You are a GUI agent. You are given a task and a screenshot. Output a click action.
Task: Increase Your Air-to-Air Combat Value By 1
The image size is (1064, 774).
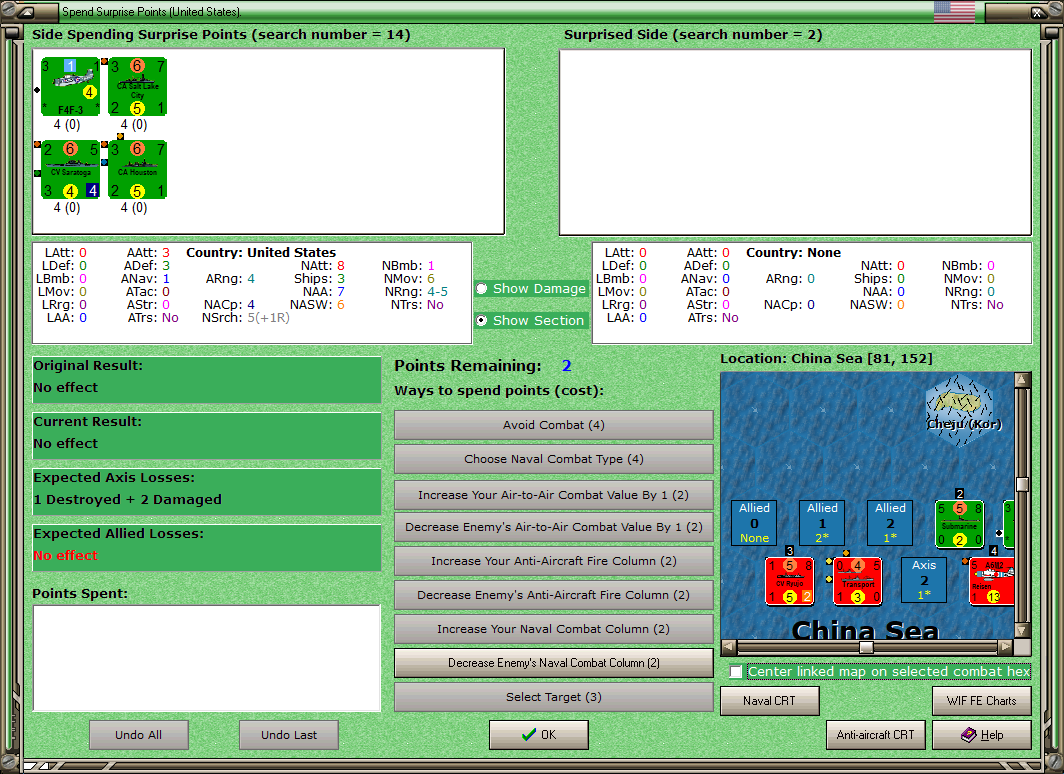pyautogui.click(x=554, y=495)
